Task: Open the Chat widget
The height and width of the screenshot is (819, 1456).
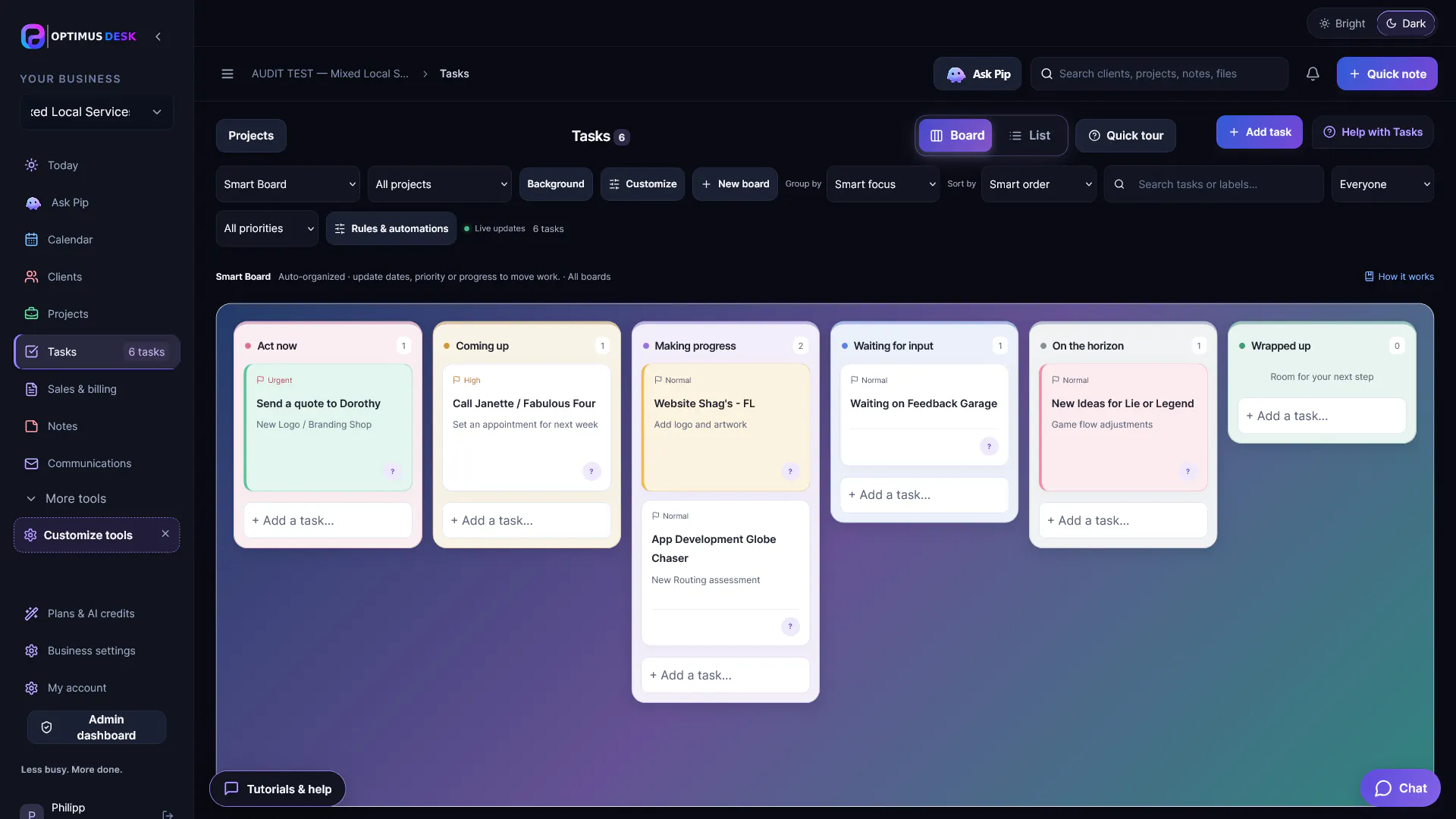Action: point(1401,788)
